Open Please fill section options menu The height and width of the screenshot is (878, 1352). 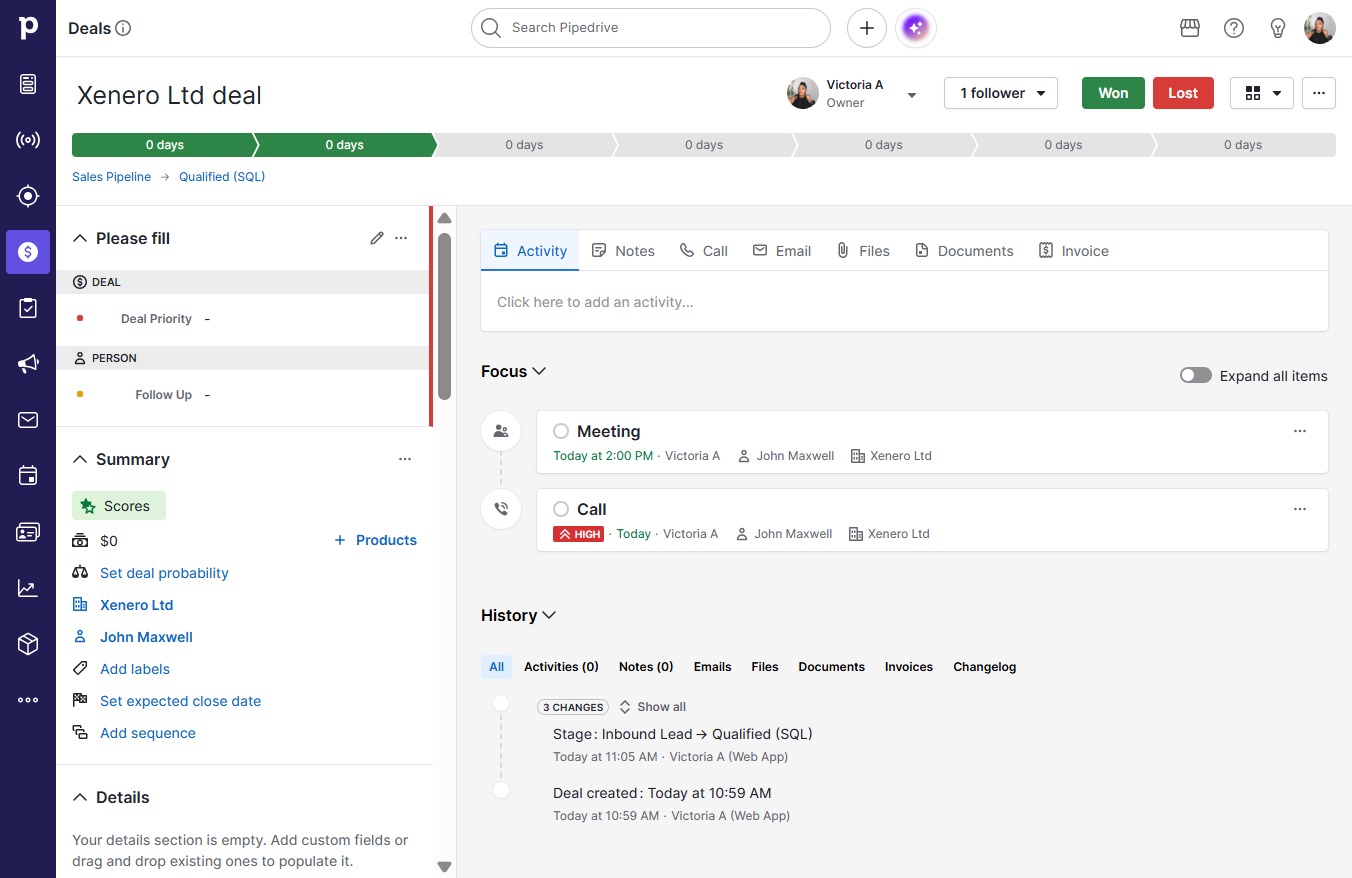(401, 238)
